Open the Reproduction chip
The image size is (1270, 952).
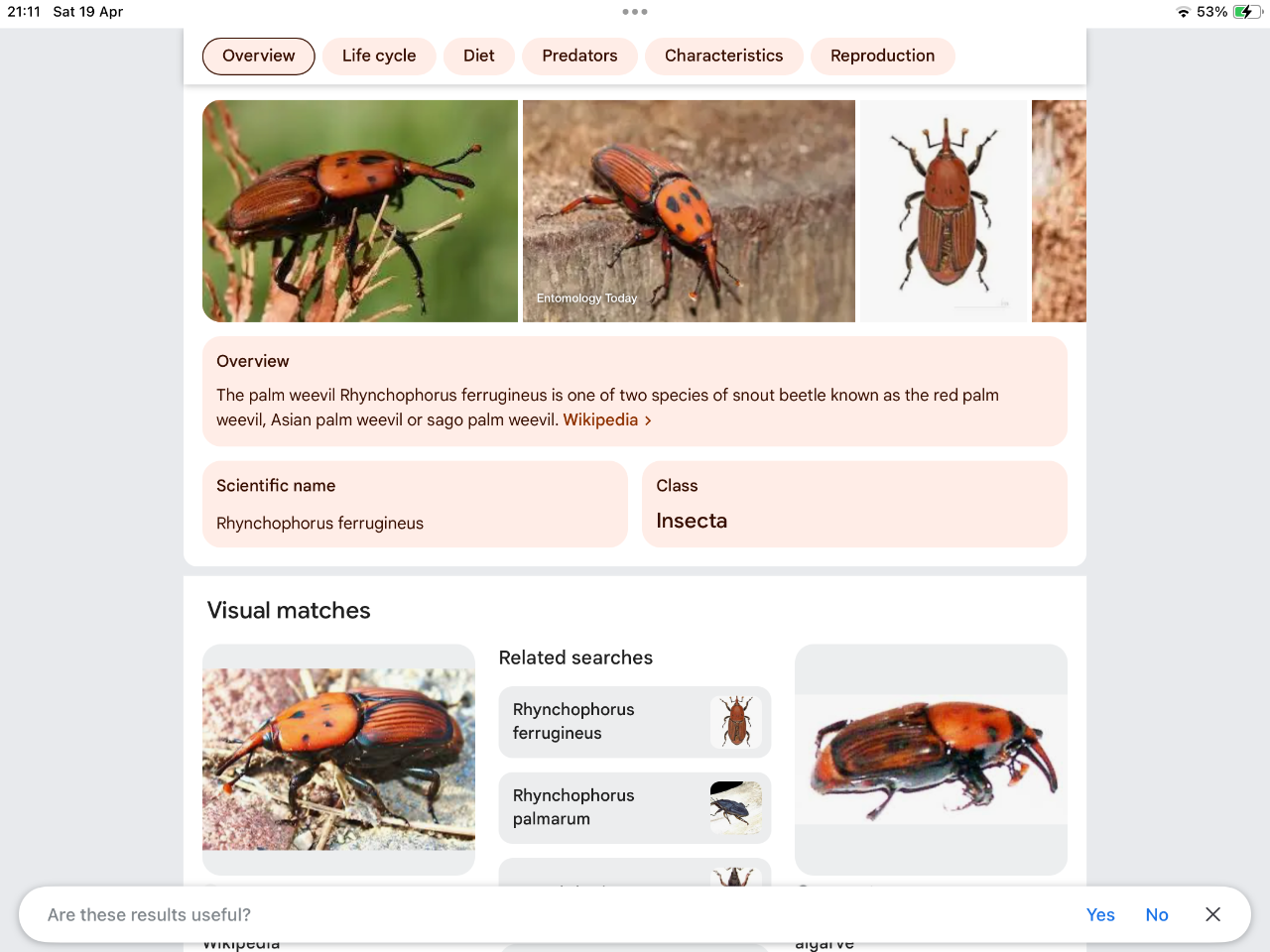click(882, 56)
